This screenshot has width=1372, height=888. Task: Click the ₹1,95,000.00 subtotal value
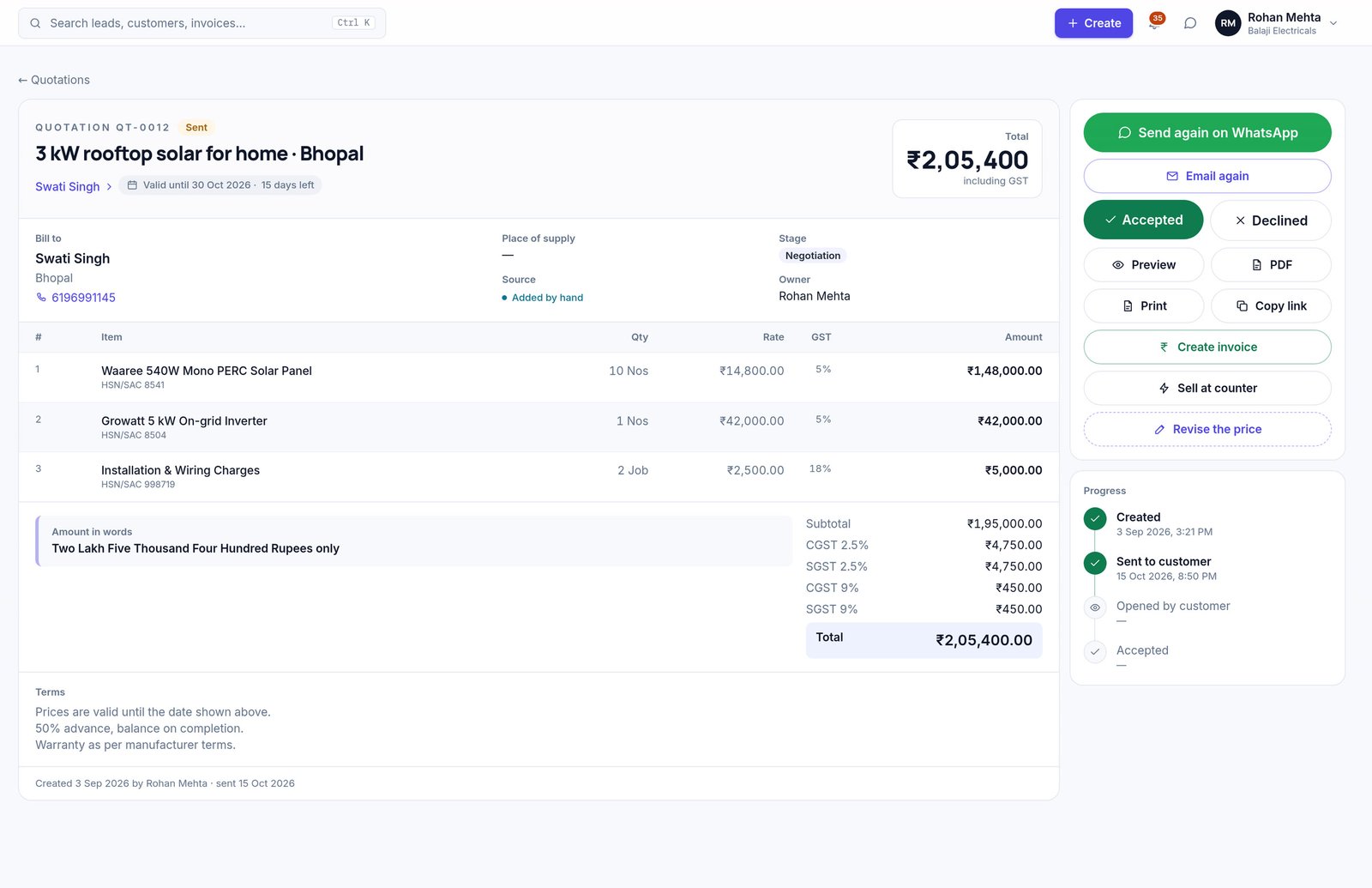coord(1004,523)
